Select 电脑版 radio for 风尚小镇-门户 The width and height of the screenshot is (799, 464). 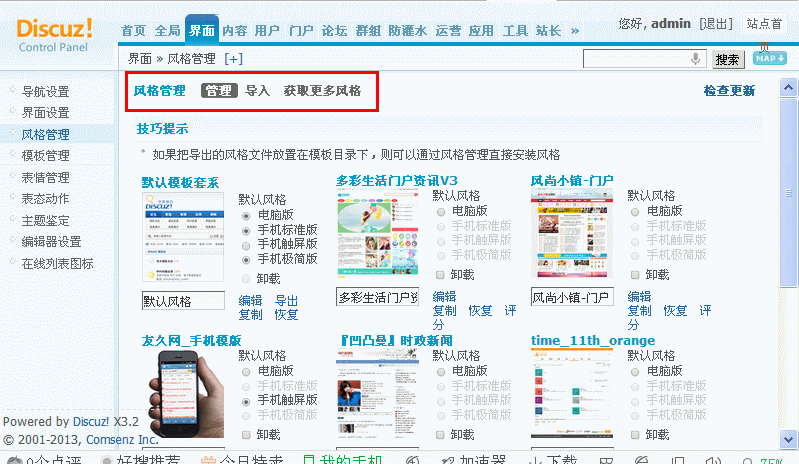[635, 212]
